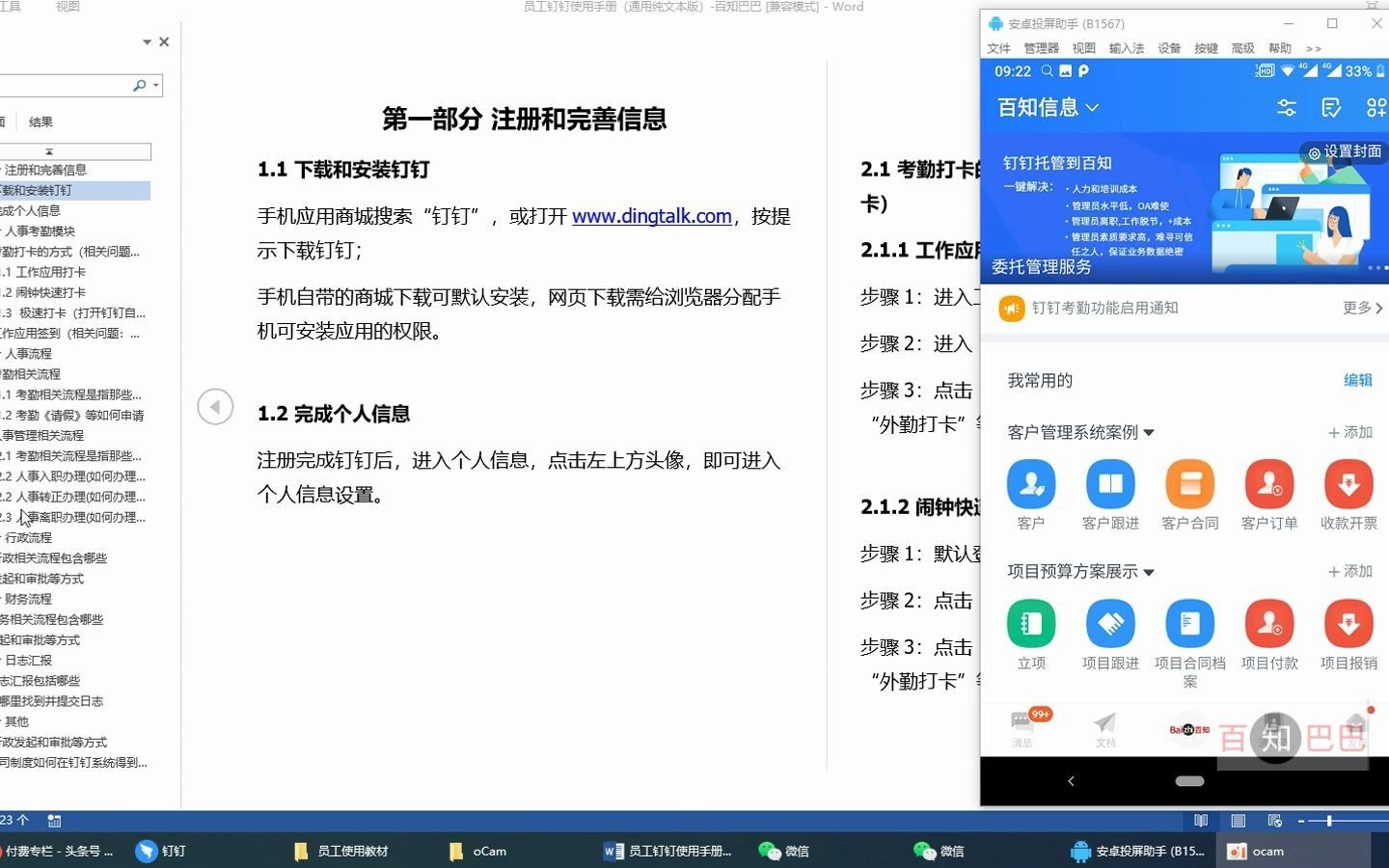Click the zoom out minus button
This screenshot has height=868, width=1389.
[x=1300, y=821]
